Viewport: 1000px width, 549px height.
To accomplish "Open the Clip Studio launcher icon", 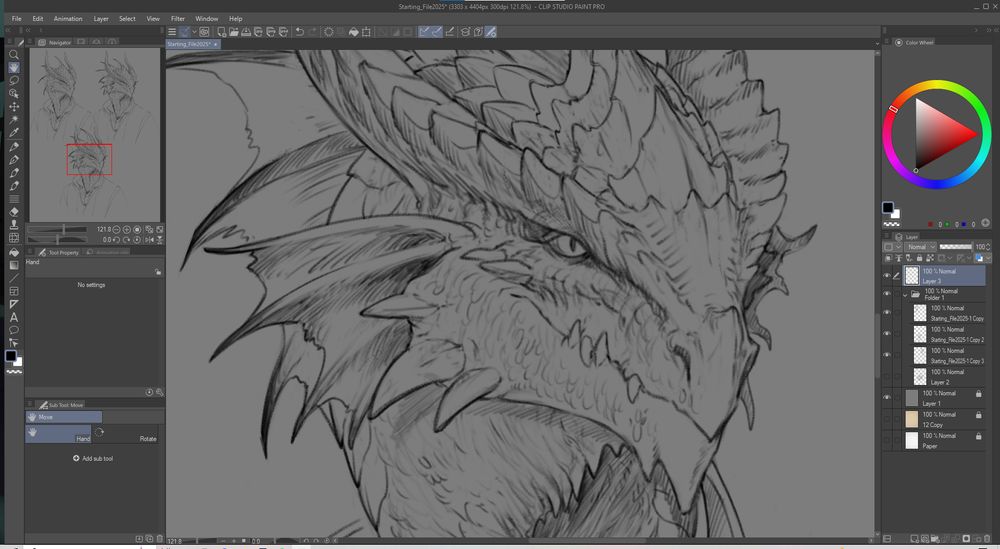I will click(x=204, y=32).
